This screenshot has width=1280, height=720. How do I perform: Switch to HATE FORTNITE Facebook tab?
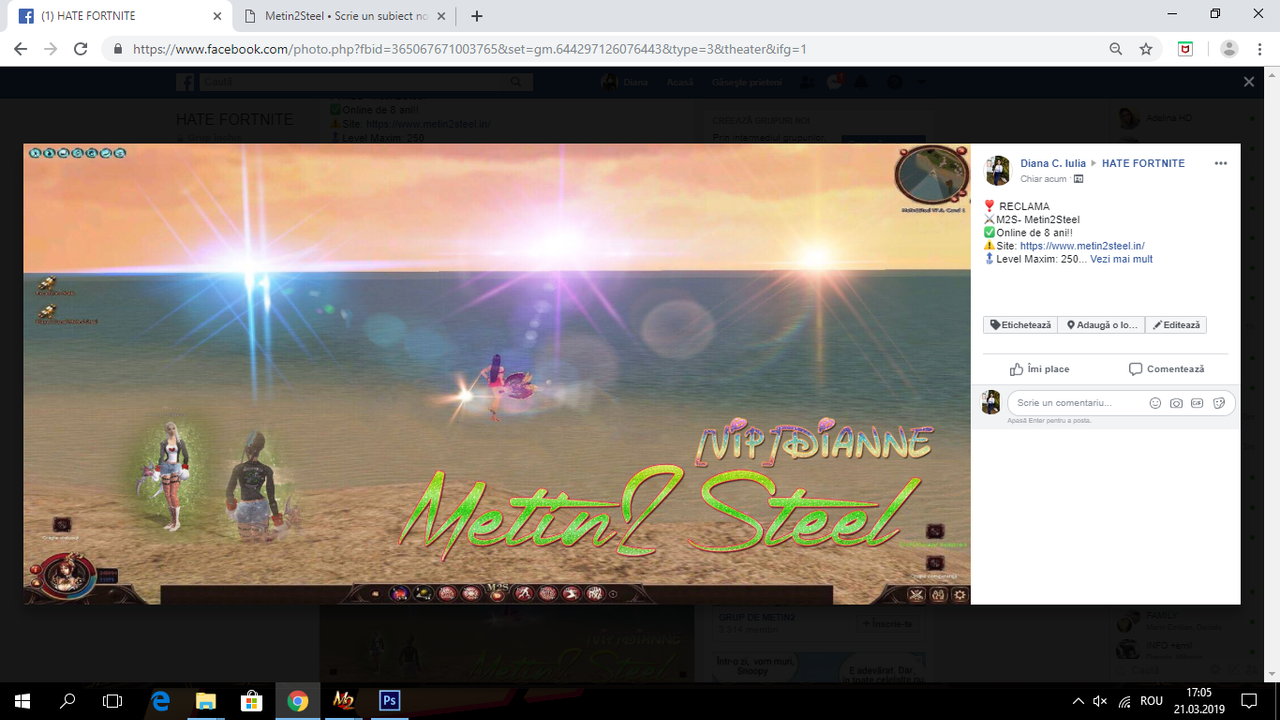point(117,16)
